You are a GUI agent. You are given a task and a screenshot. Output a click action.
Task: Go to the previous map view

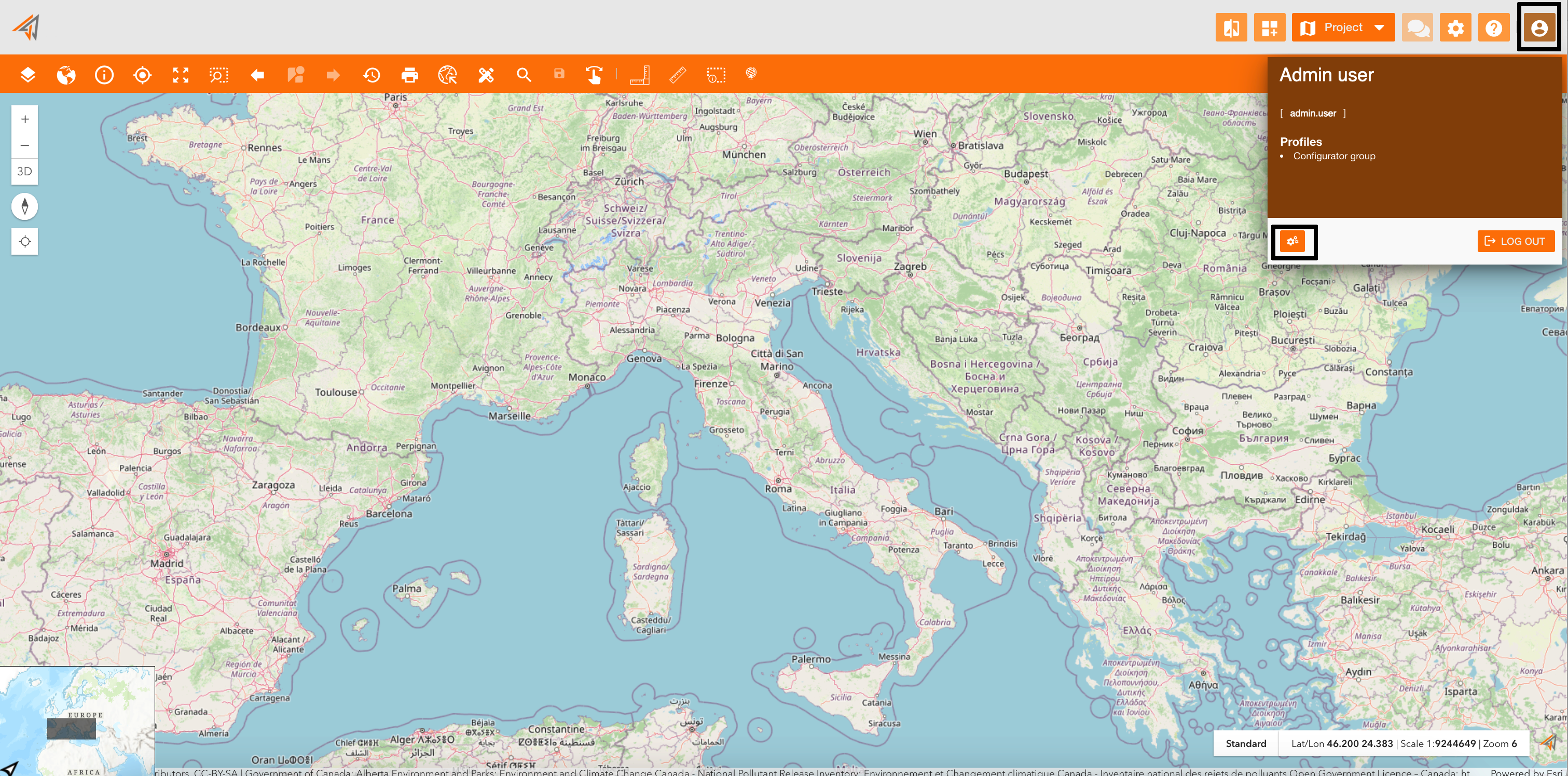257,75
